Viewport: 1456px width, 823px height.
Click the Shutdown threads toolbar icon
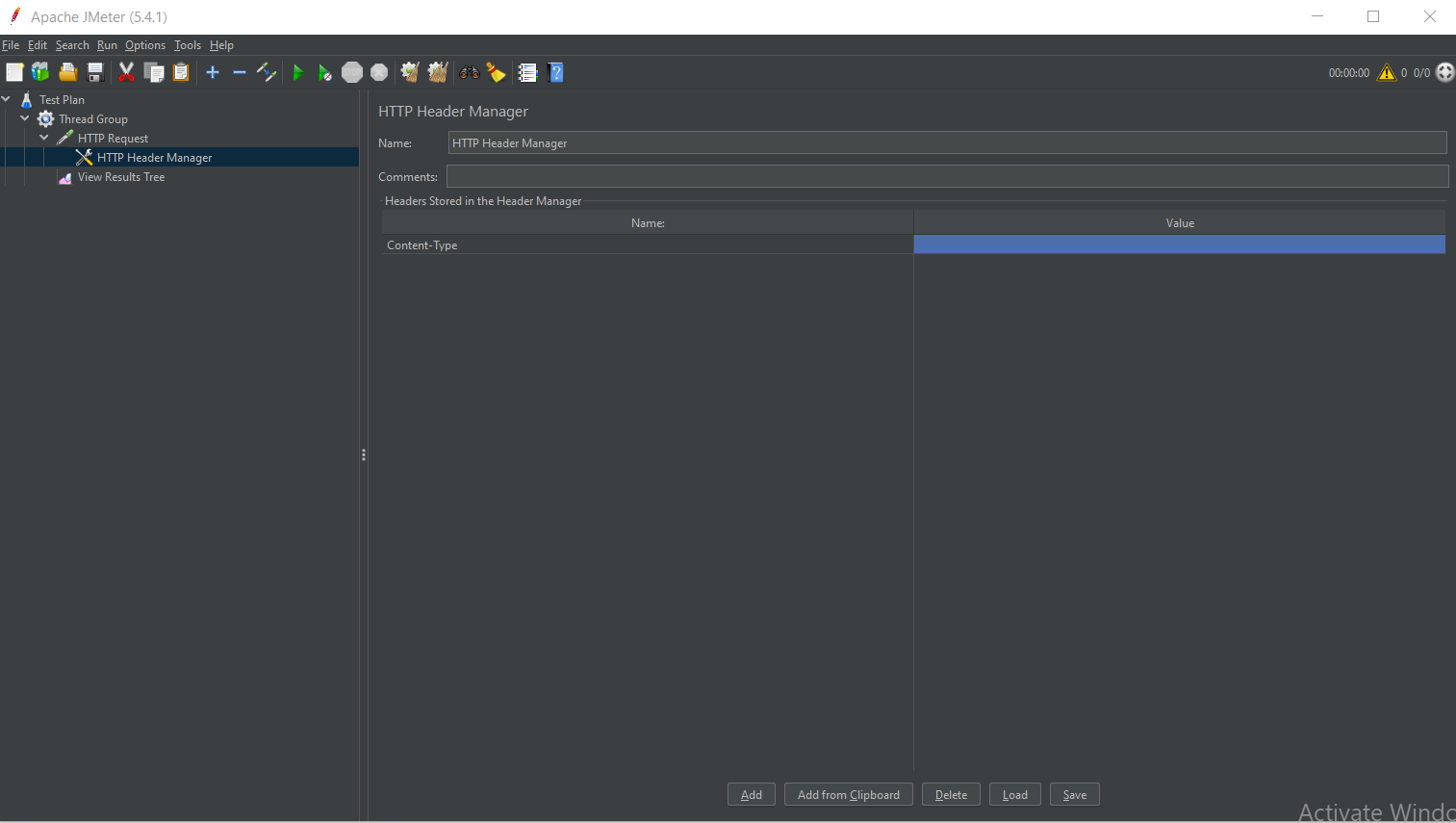pos(379,72)
